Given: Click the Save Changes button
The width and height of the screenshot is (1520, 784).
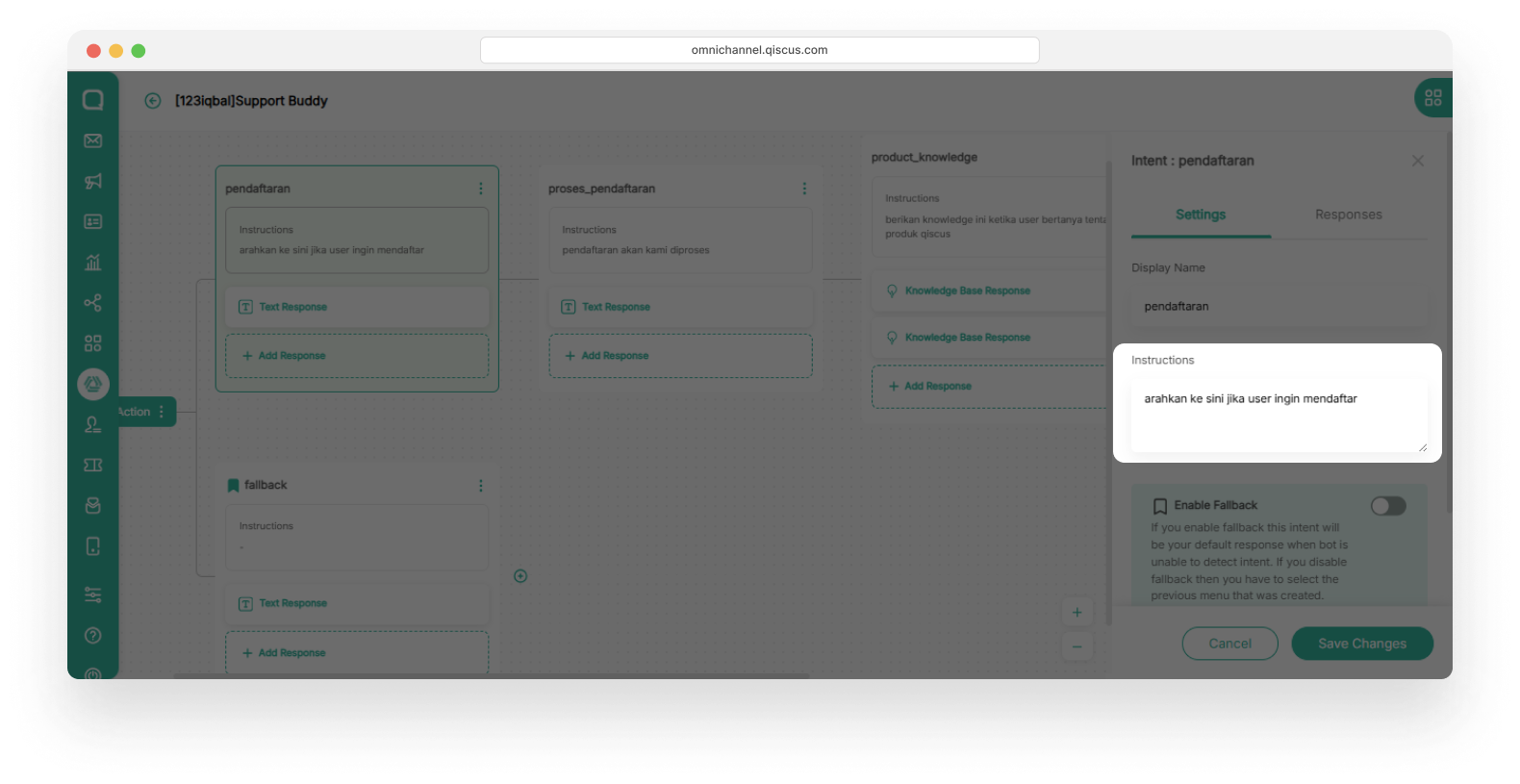Looking at the screenshot, I should [1361, 644].
